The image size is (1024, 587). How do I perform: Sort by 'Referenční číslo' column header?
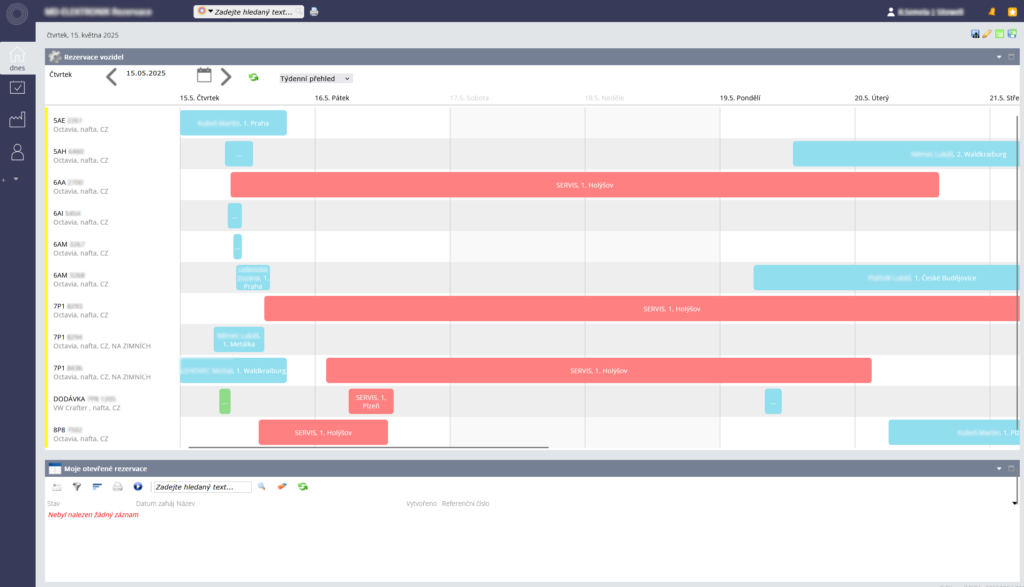coord(466,504)
